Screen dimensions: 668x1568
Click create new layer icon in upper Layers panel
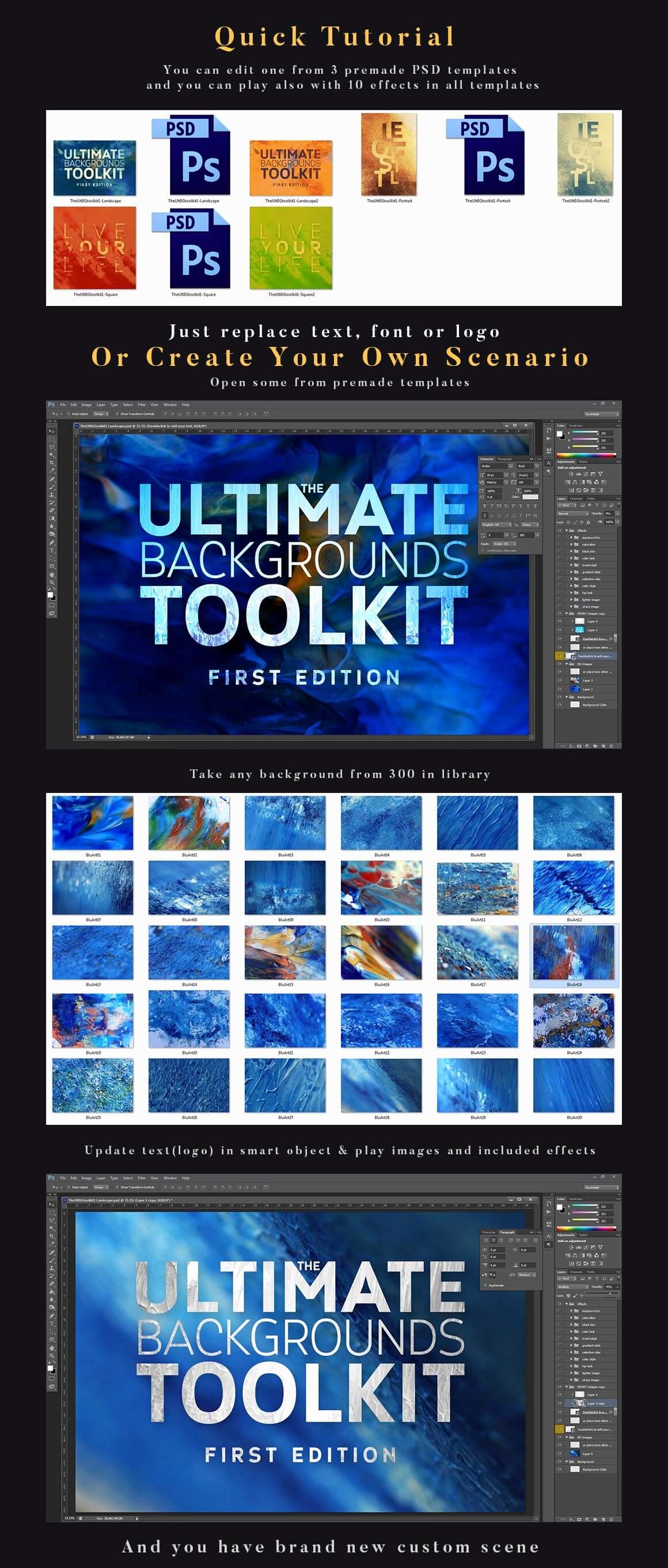click(x=603, y=746)
